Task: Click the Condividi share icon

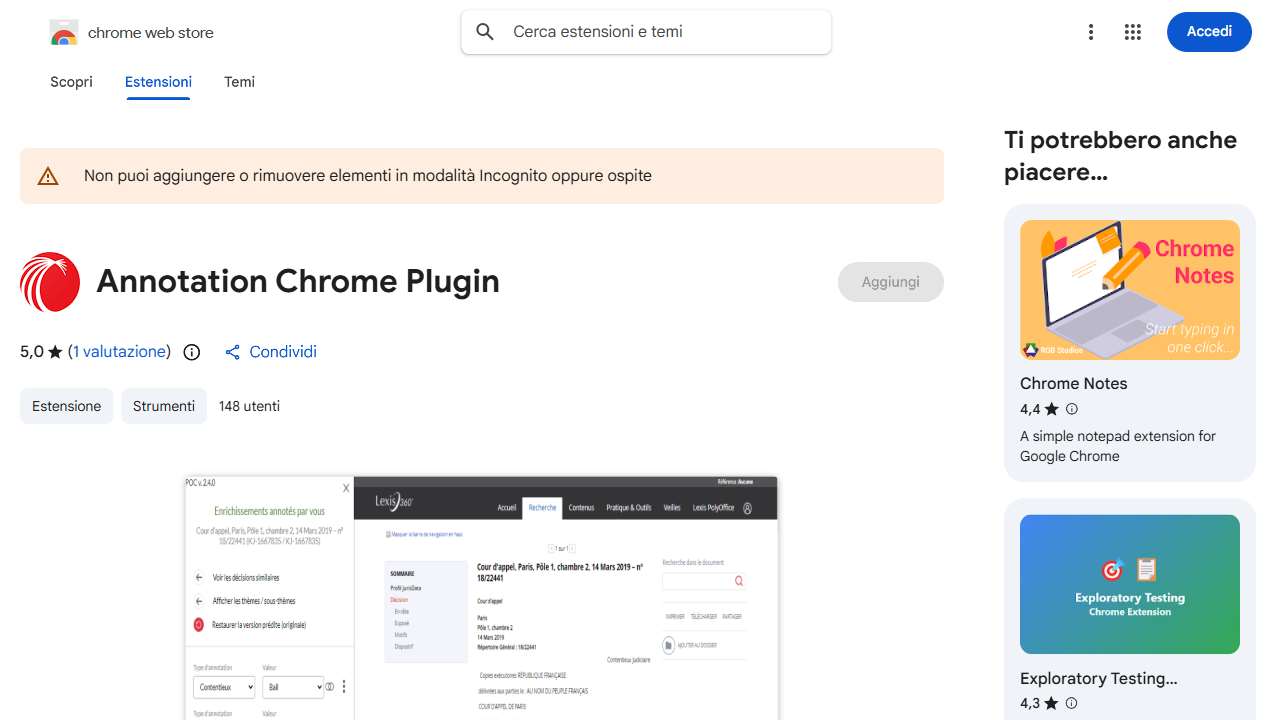Action: [232, 352]
